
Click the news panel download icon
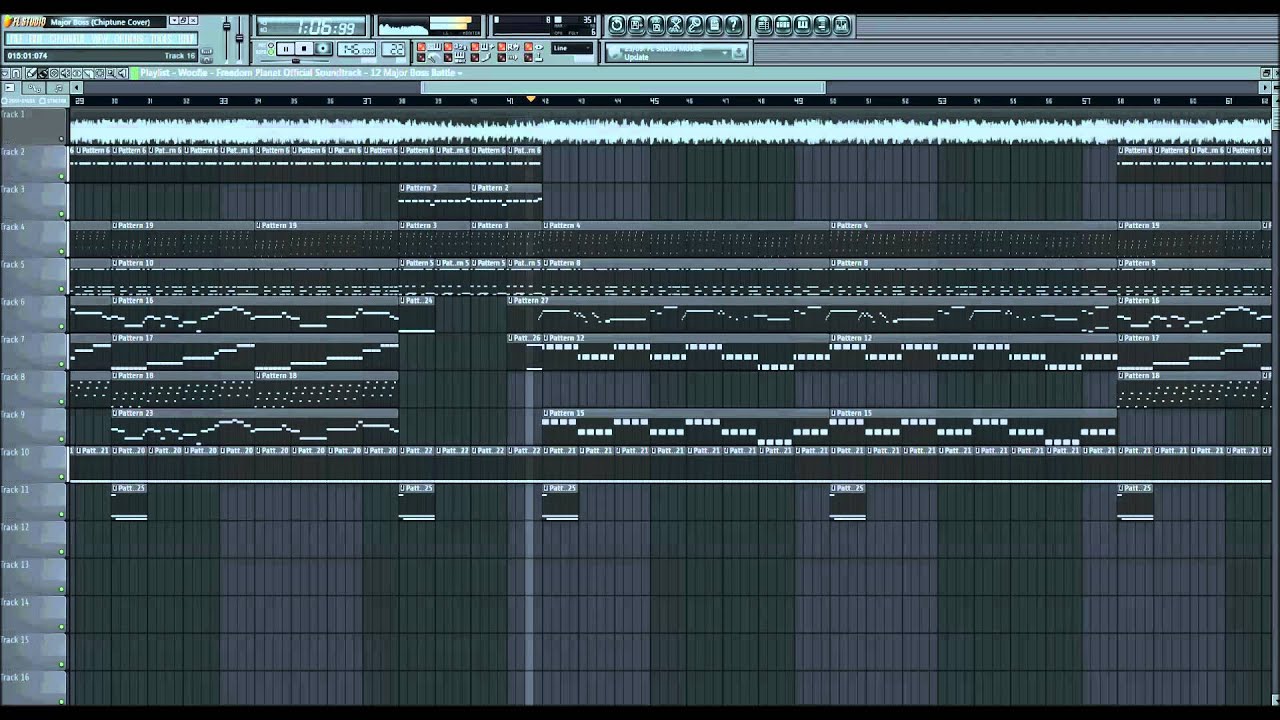[x=739, y=53]
